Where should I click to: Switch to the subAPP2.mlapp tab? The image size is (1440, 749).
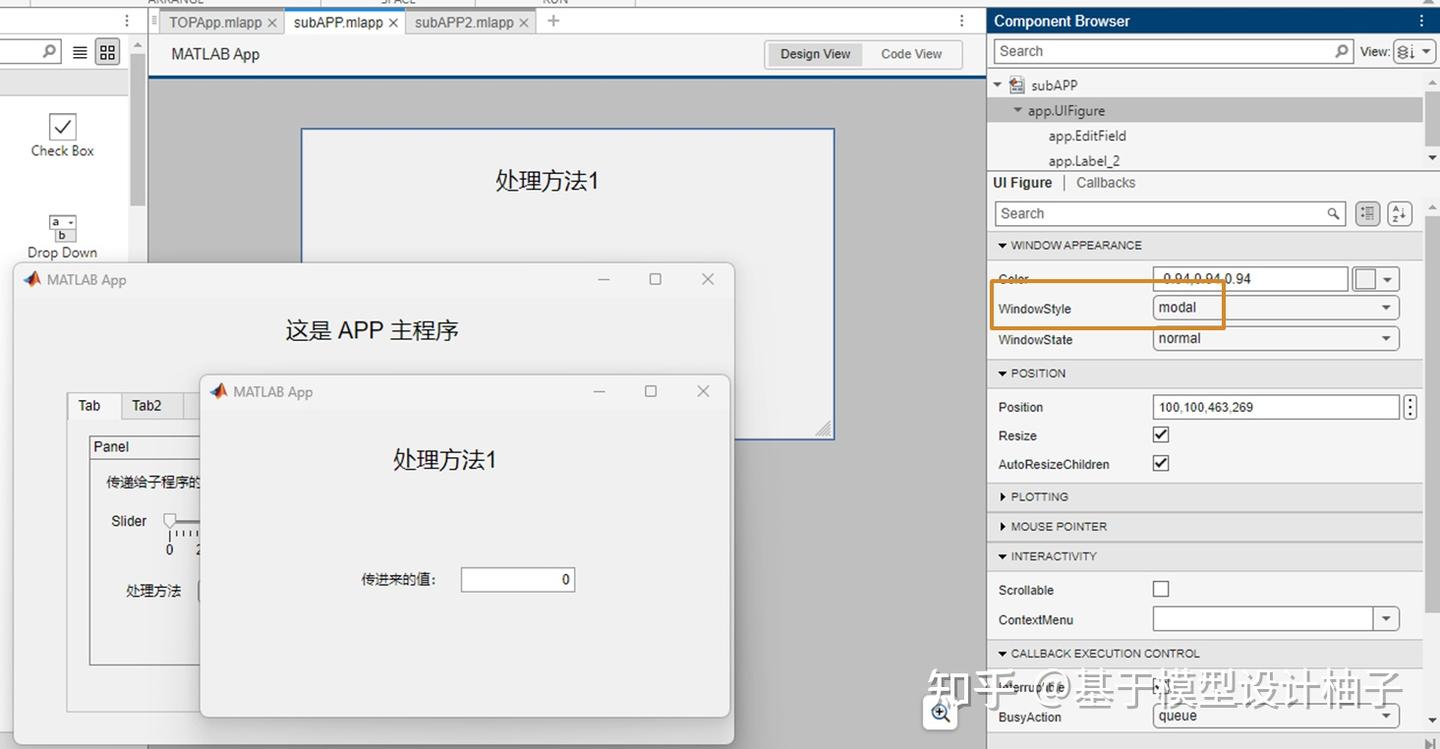[x=462, y=21]
